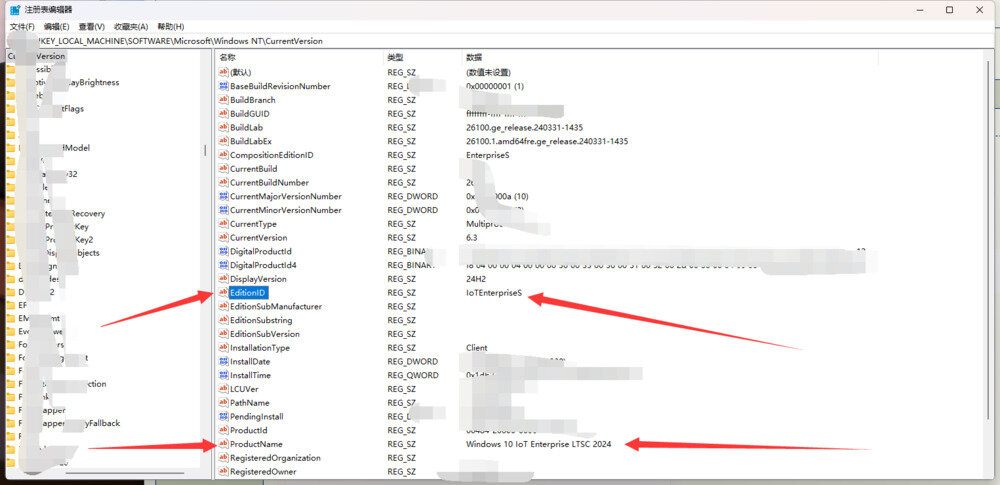Select the CurrentMajorVersionNumber DWORD icon
The height and width of the screenshot is (485, 1000).
click(223, 196)
